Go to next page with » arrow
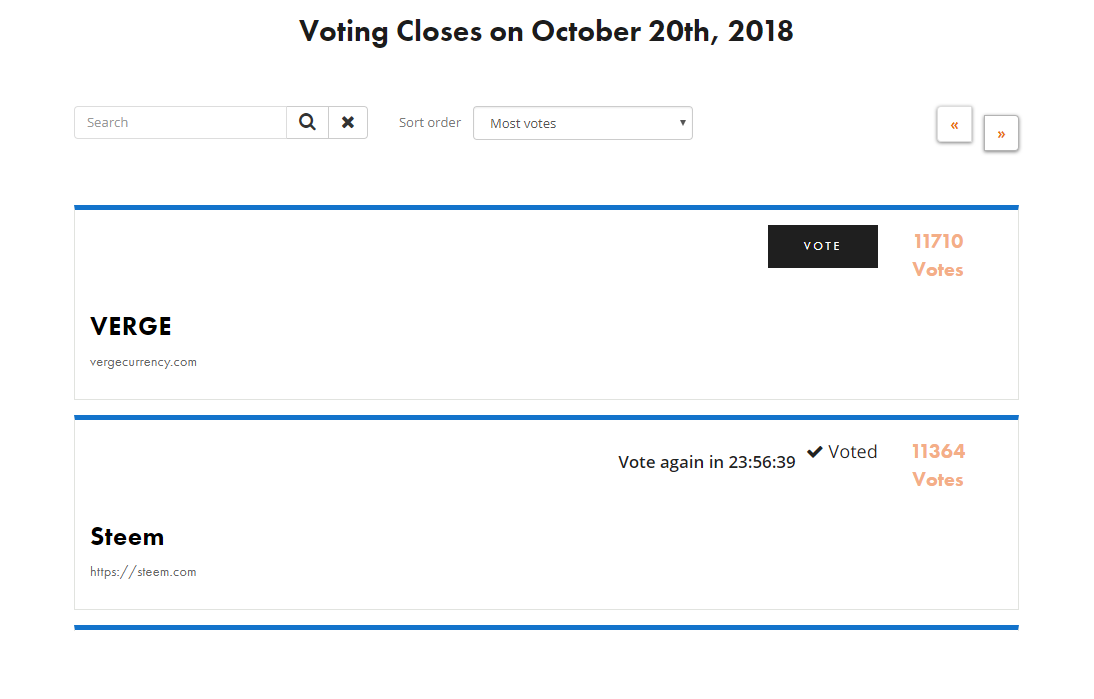Viewport: 1094px width, 699px height. point(1001,133)
